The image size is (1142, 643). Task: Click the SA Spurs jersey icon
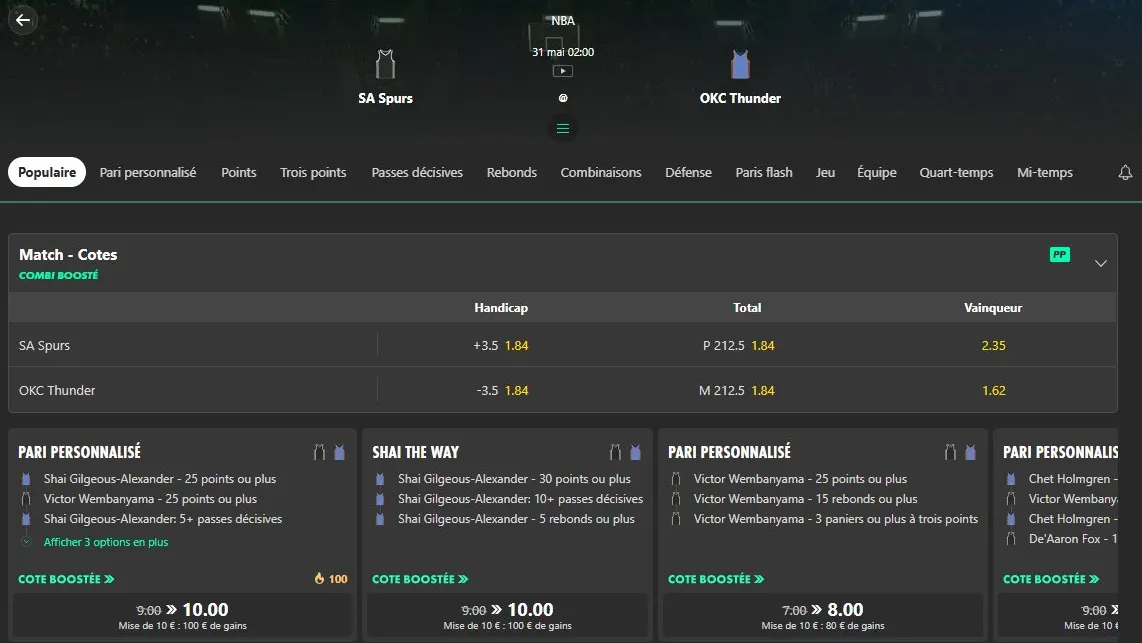385,64
